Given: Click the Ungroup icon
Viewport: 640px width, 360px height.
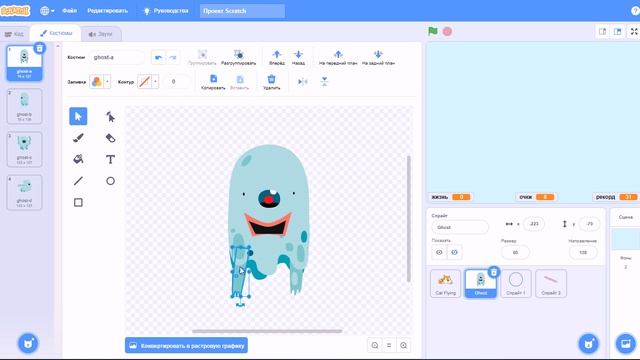Looking at the screenshot, I should (x=238, y=54).
